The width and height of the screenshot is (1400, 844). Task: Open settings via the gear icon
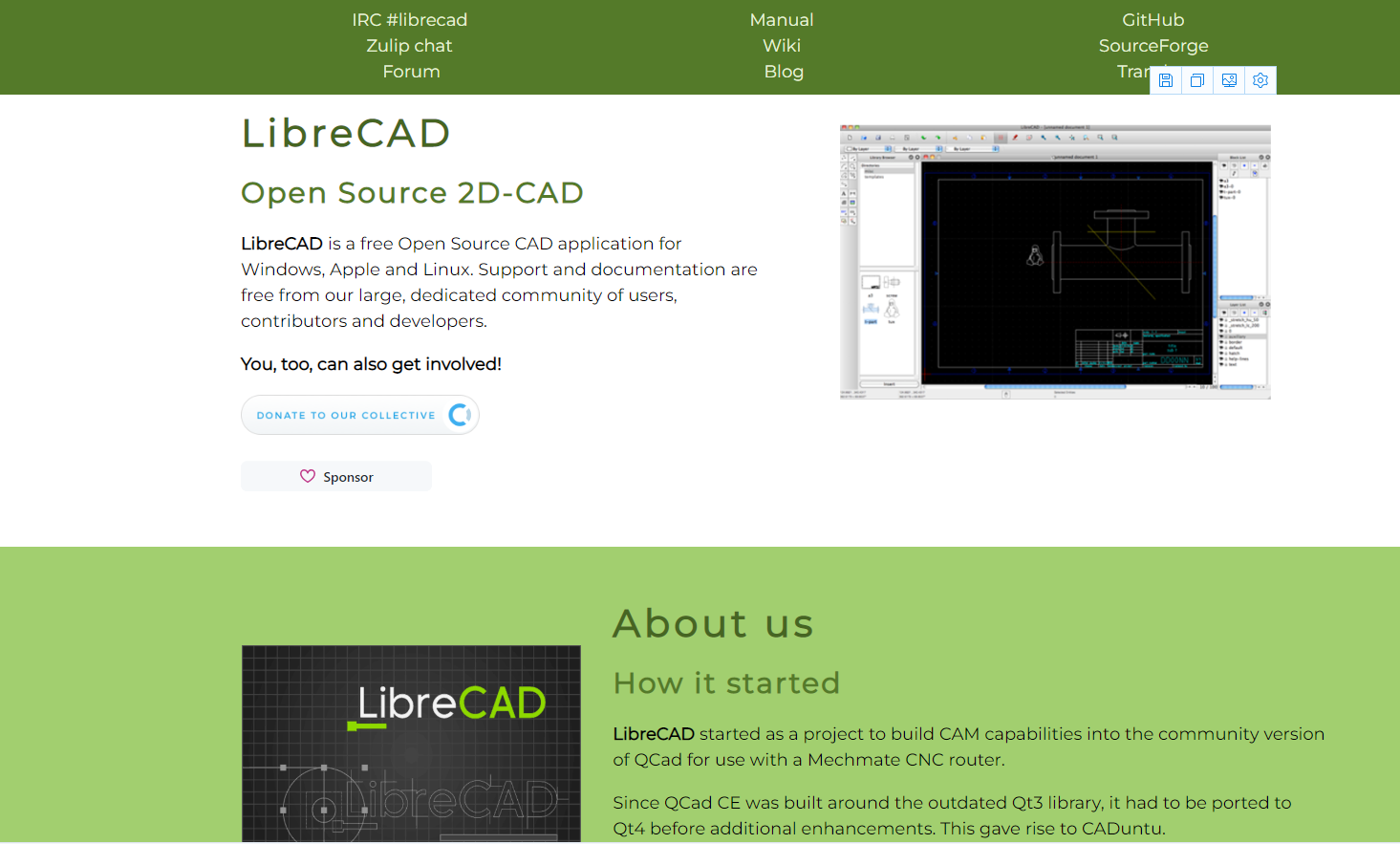[x=1260, y=80]
